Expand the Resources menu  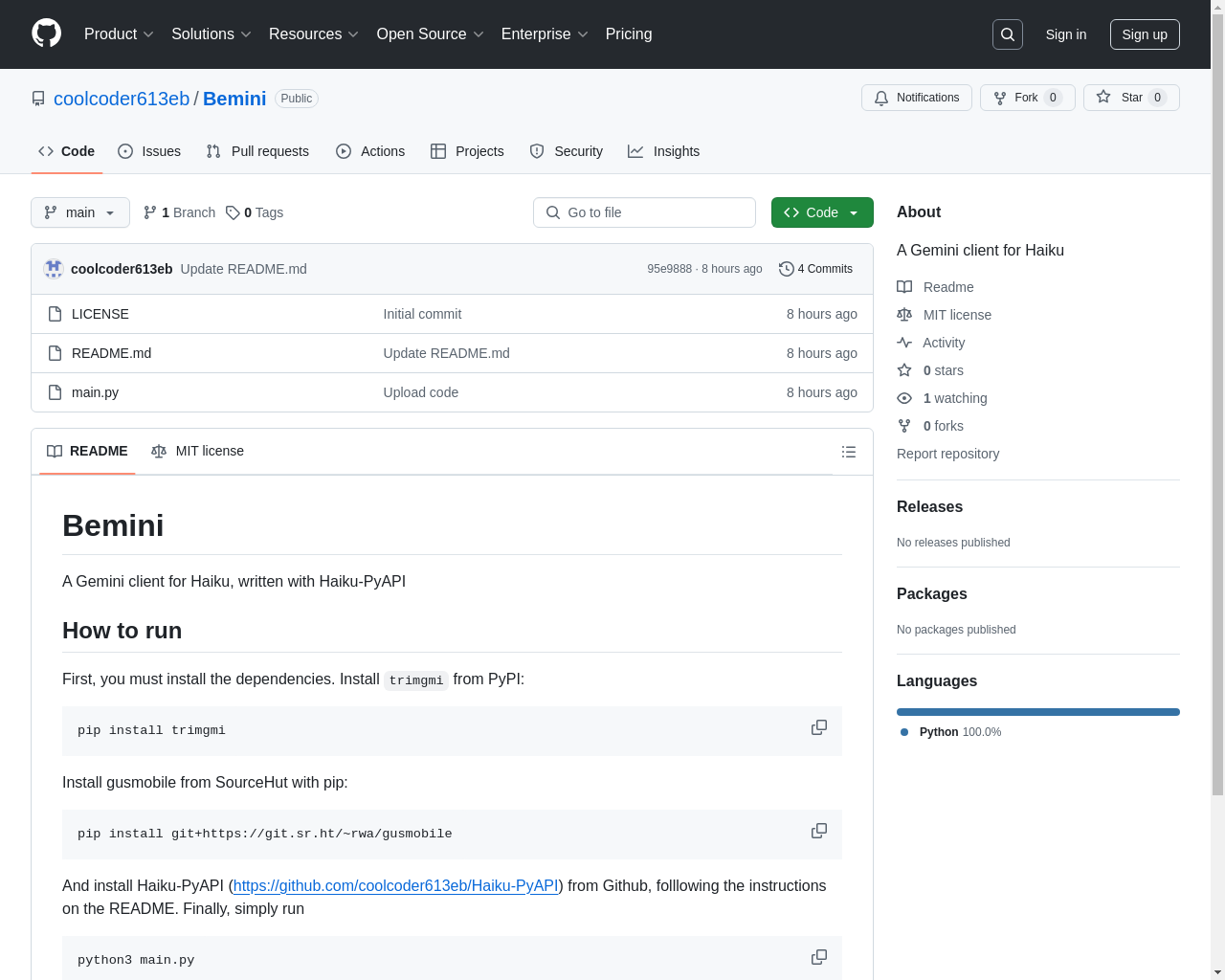(314, 34)
